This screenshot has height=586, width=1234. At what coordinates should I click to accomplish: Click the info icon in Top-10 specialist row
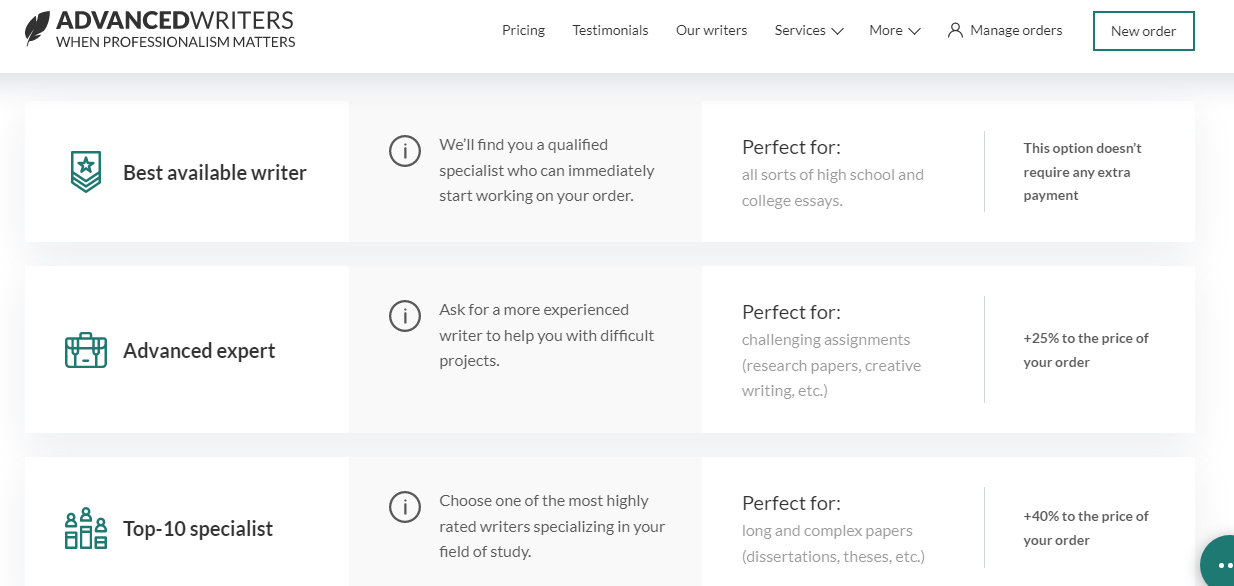coord(404,508)
